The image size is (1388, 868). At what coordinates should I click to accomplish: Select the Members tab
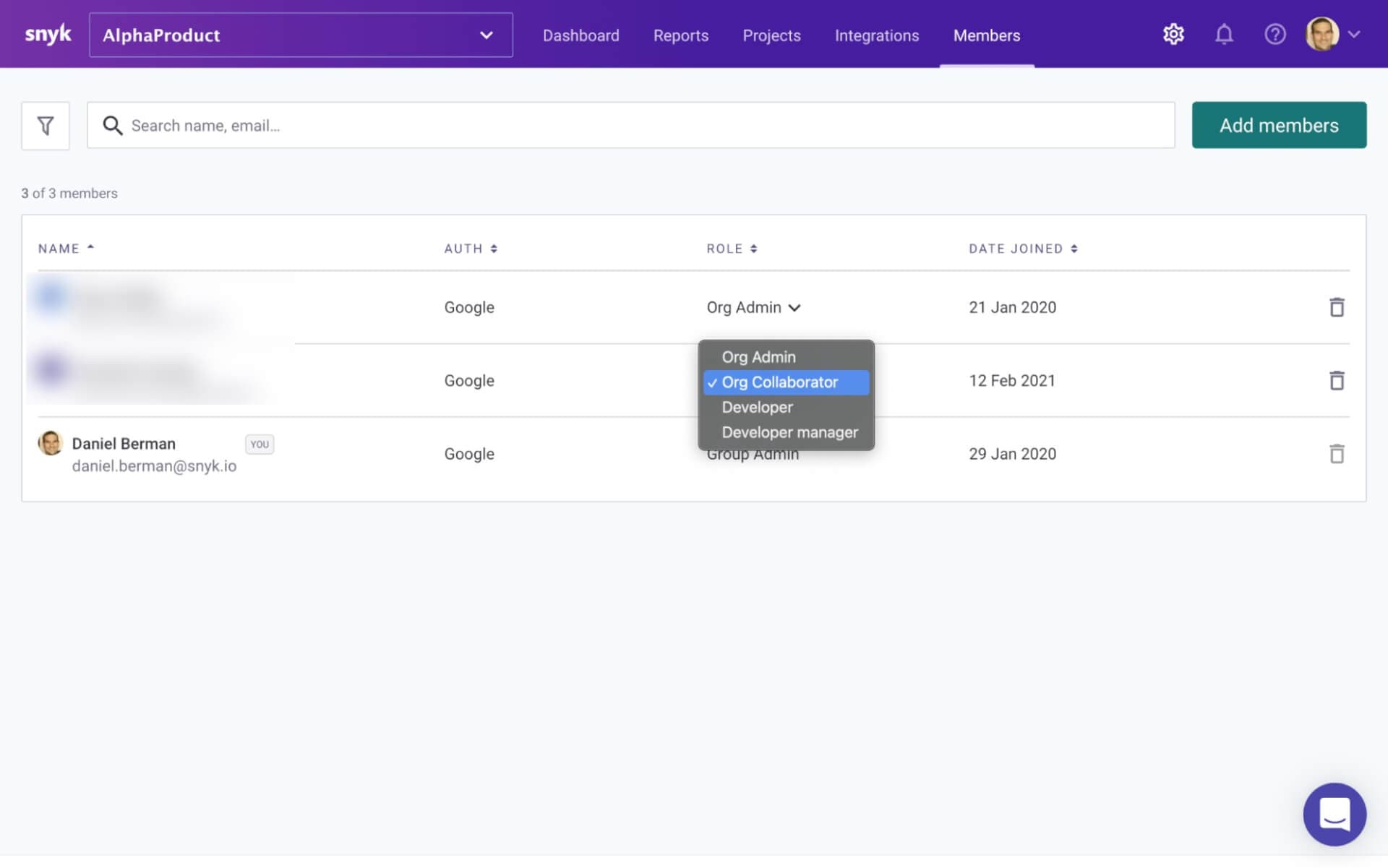[986, 35]
